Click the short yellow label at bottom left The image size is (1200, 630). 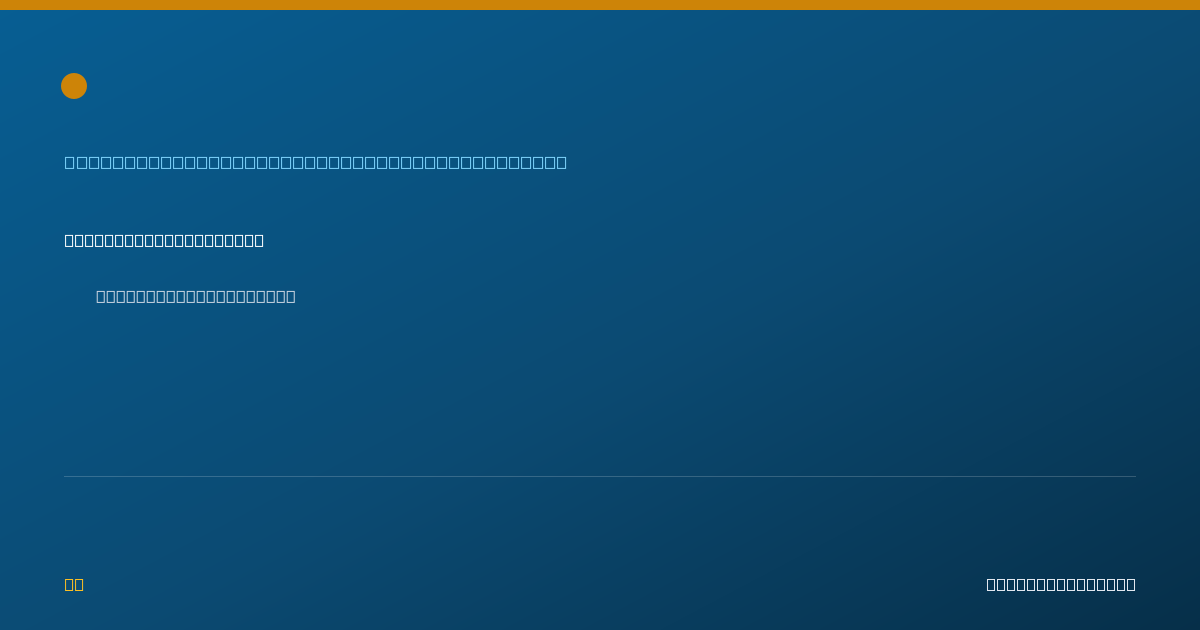pos(74,584)
